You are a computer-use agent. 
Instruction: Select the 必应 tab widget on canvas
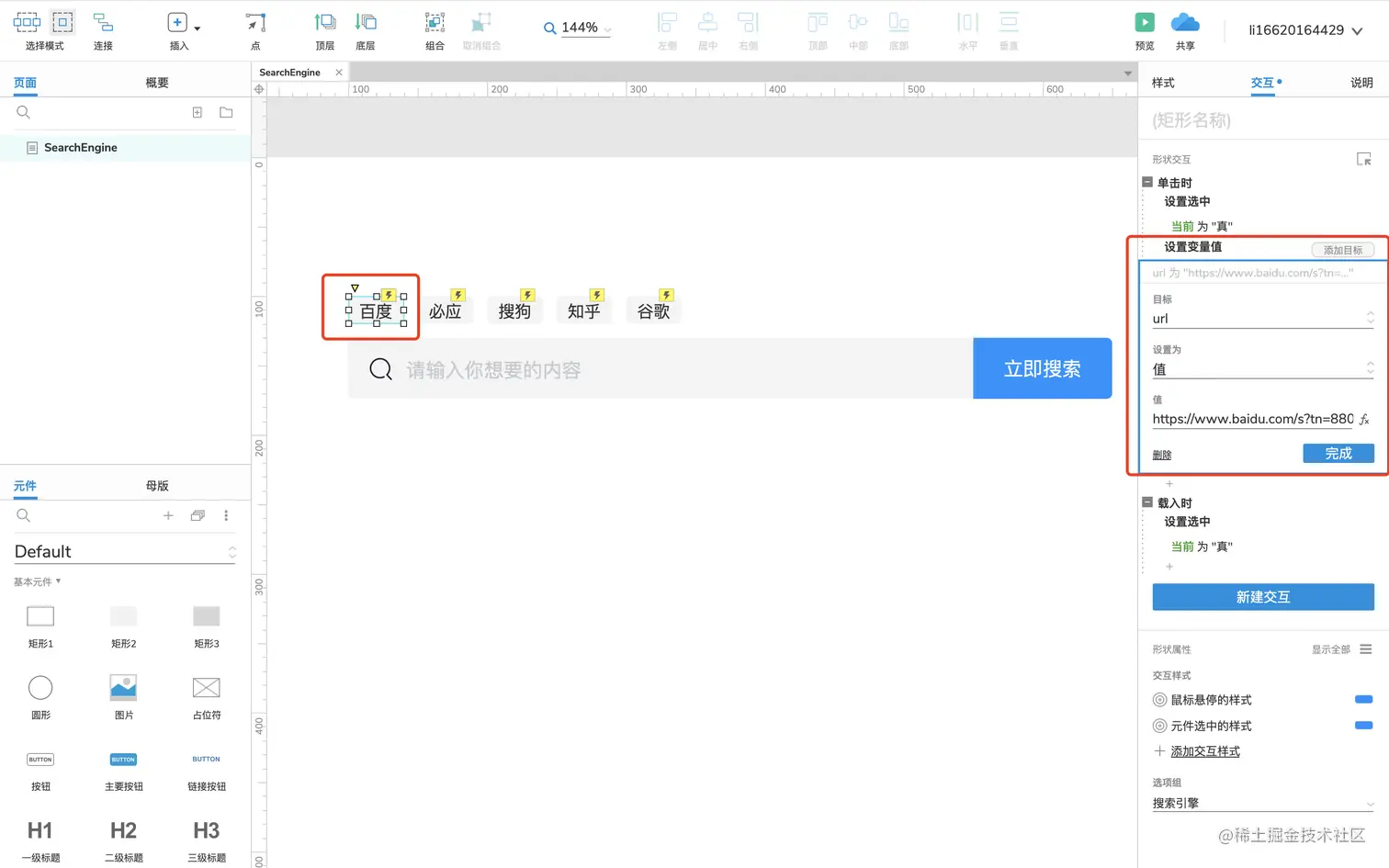point(446,311)
